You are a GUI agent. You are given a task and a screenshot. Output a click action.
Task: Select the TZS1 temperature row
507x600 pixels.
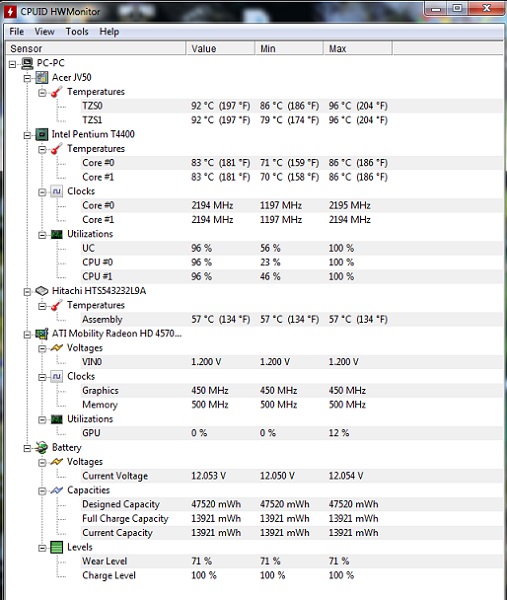pyautogui.click(x=291, y=120)
